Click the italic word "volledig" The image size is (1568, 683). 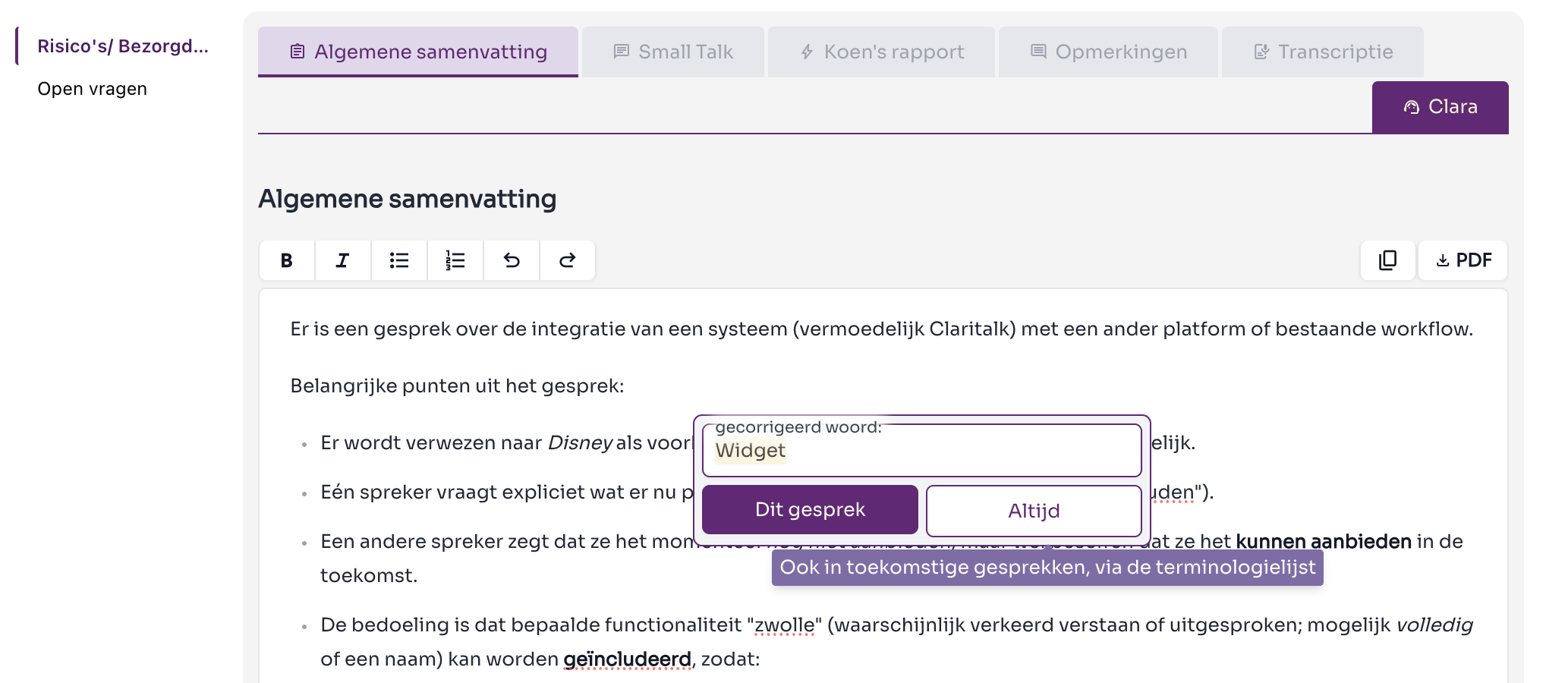[1434, 625]
